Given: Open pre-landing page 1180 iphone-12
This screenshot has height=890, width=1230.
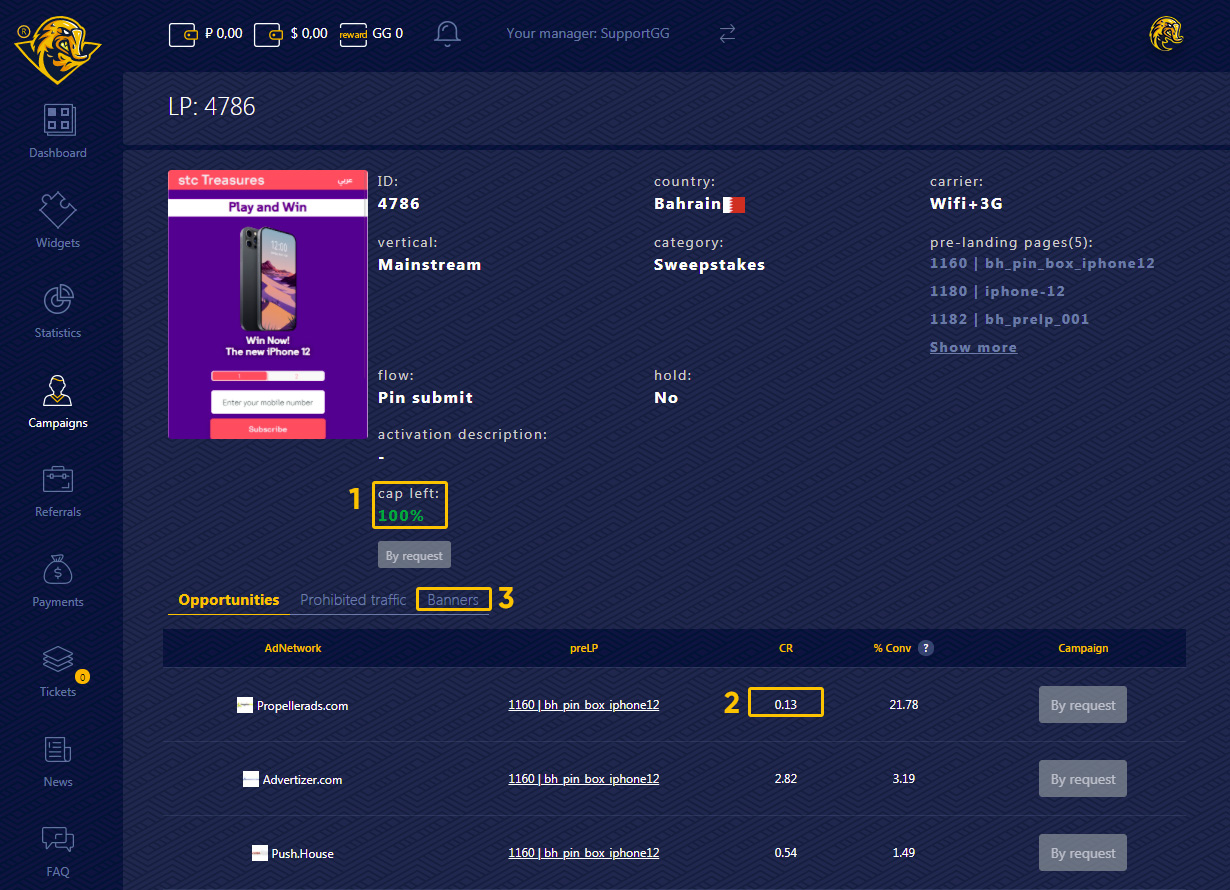Looking at the screenshot, I should (x=997, y=291).
